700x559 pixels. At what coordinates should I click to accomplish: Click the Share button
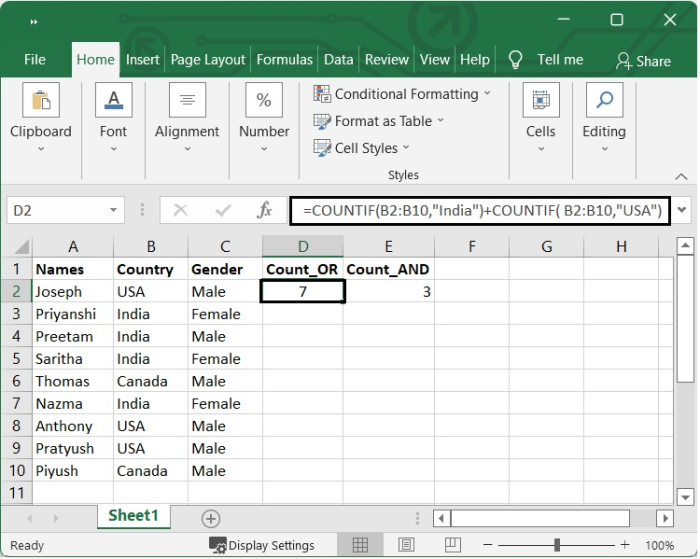click(643, 61)
